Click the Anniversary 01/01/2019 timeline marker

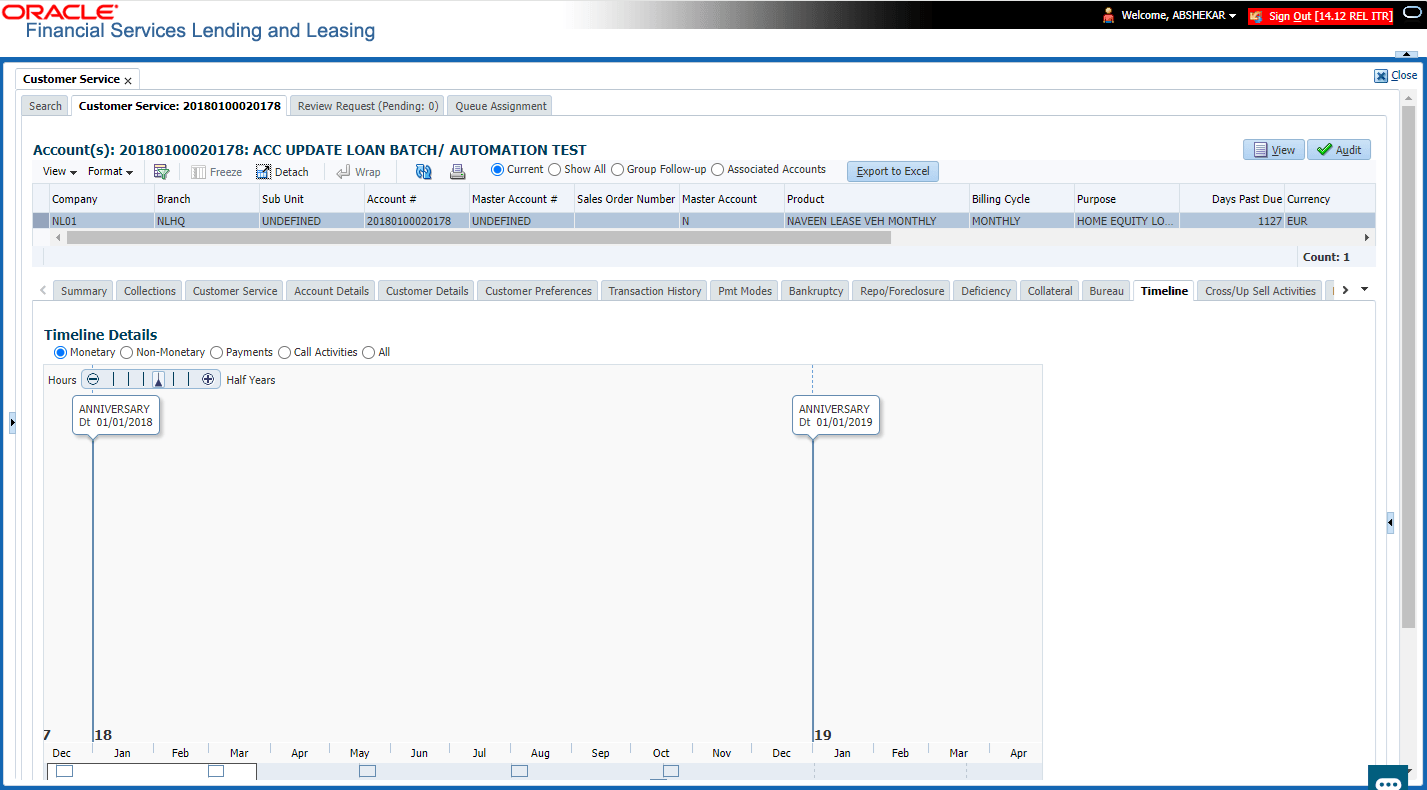(835, 415)
